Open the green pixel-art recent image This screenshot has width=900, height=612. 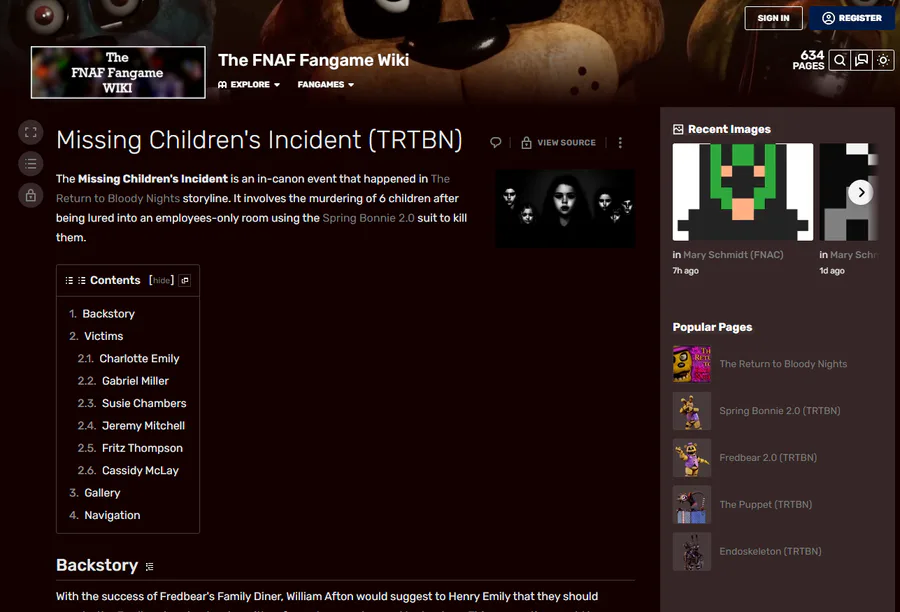point(743,192)
